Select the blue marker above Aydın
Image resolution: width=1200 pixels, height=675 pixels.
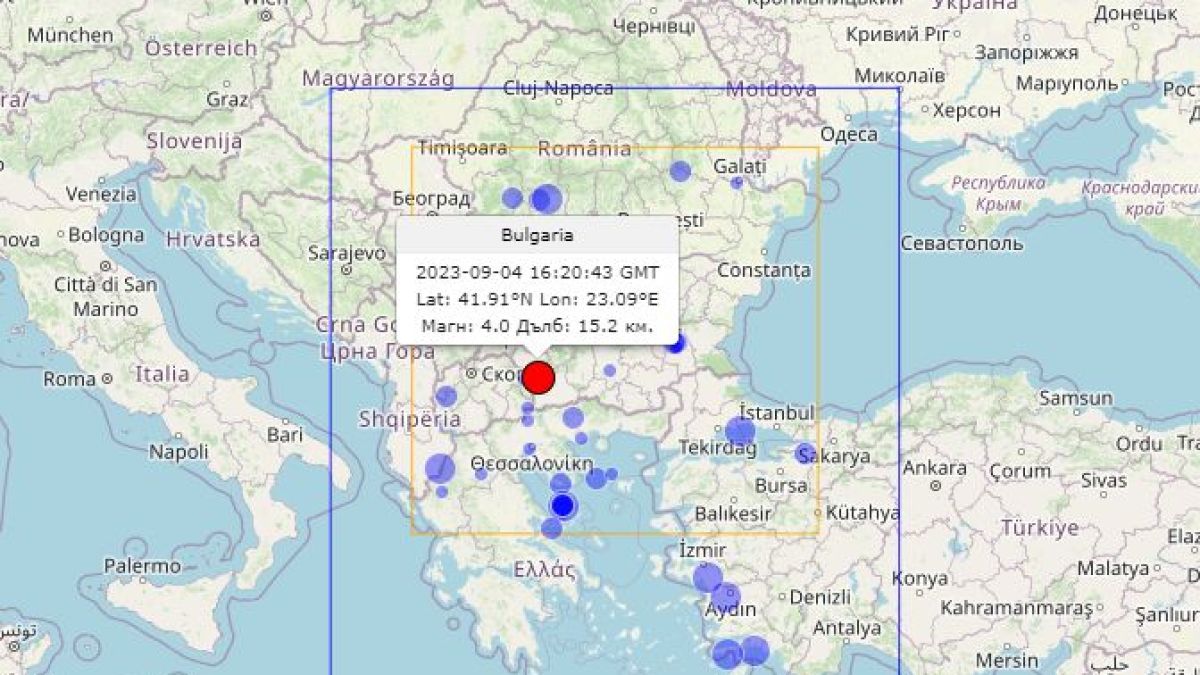point(726,598)
